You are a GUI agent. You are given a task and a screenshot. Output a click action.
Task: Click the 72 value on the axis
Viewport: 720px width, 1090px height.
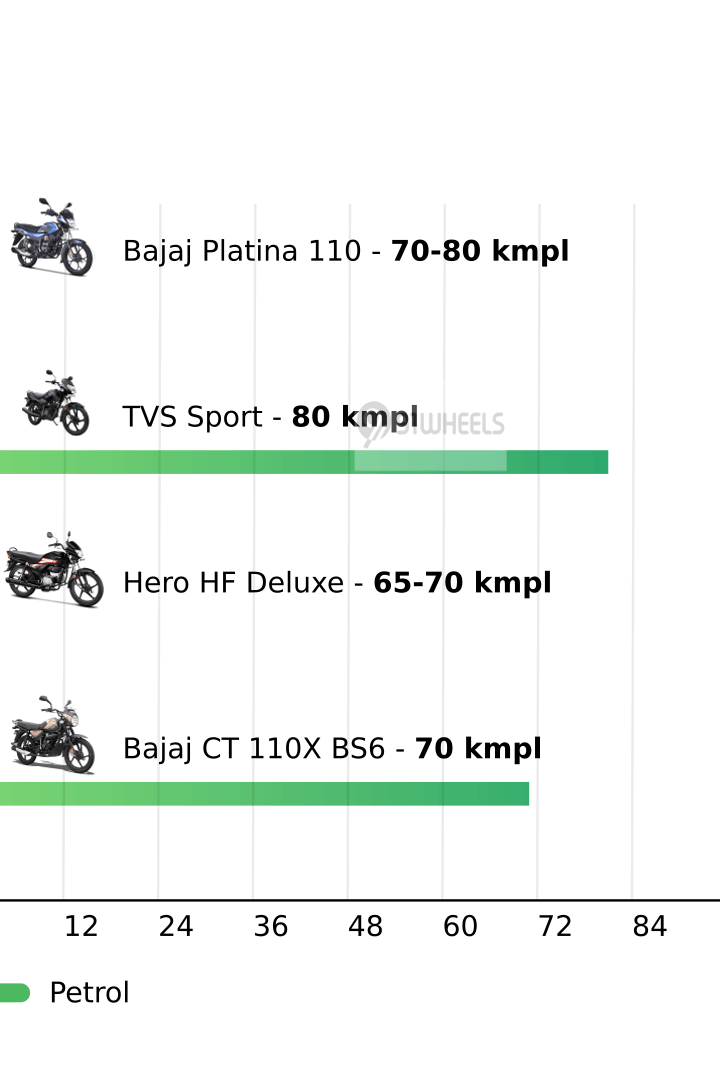click(x=555, y=927)
